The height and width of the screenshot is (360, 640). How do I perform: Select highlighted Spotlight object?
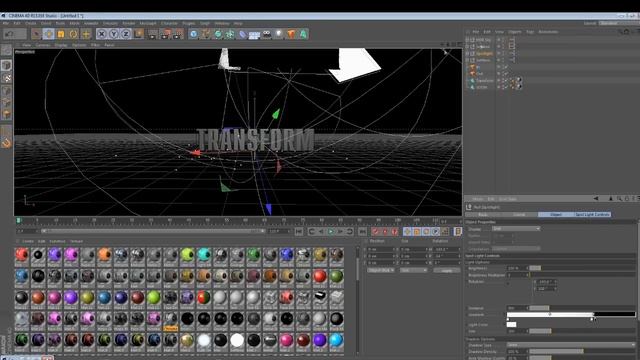tap(484, 53)
